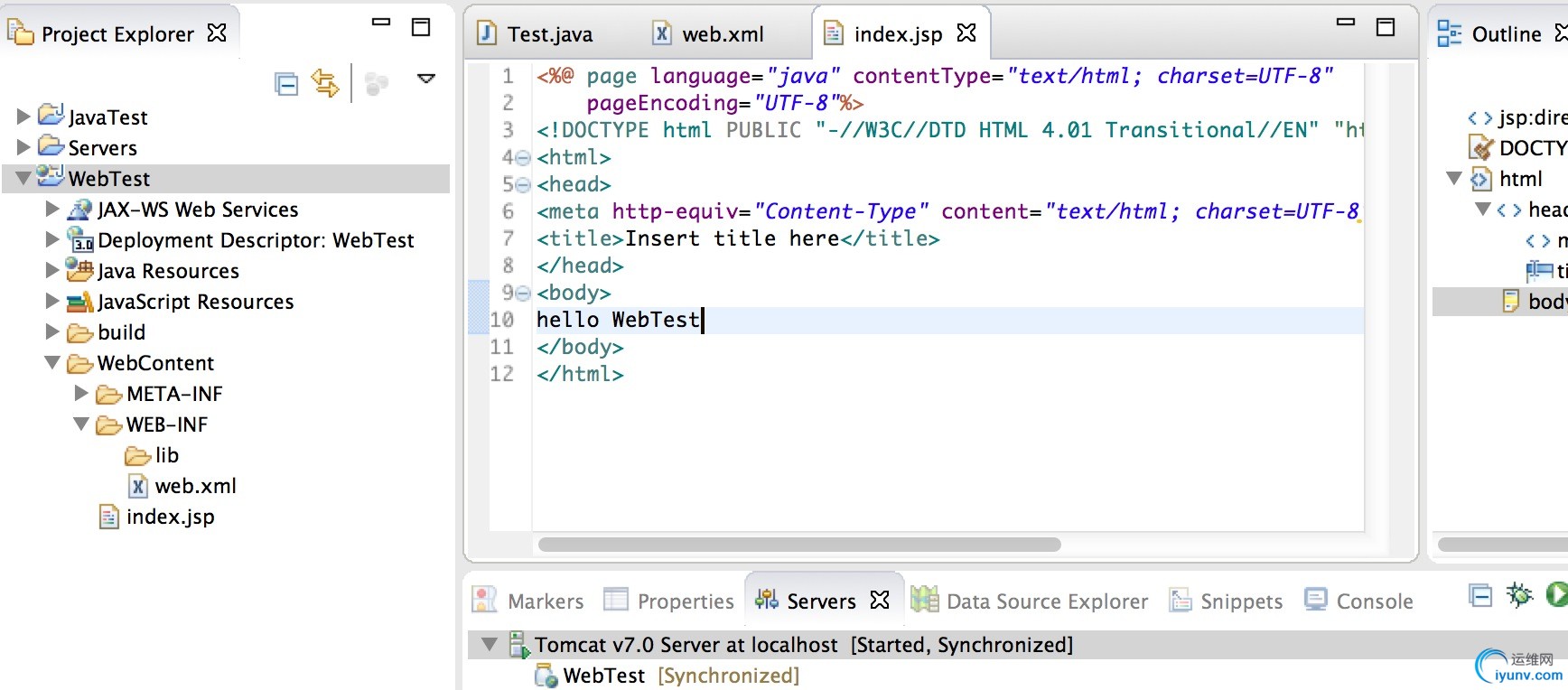This screenshot has width=1568, height=690.
Task: Select the JavaTest project icon
Action: pos(51,115)
